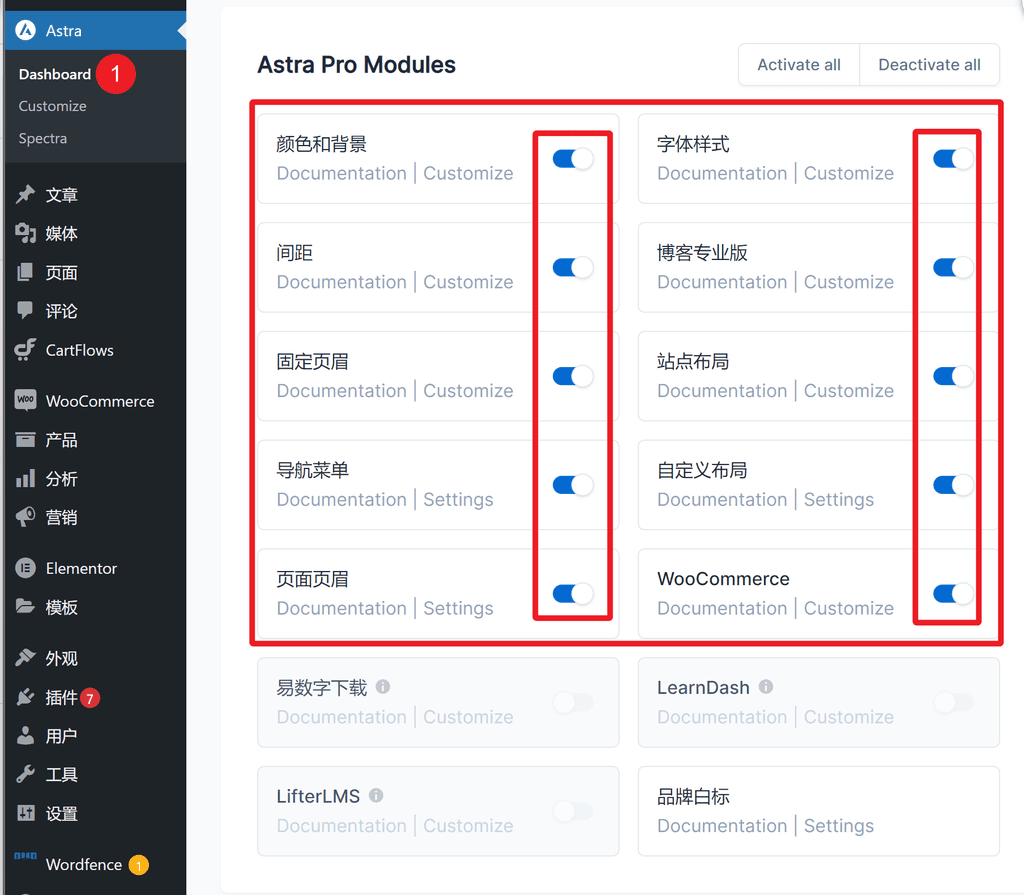Open Documentation link for 博客专业版
The width and height of the screenshot is (1024, 895).
722,282
